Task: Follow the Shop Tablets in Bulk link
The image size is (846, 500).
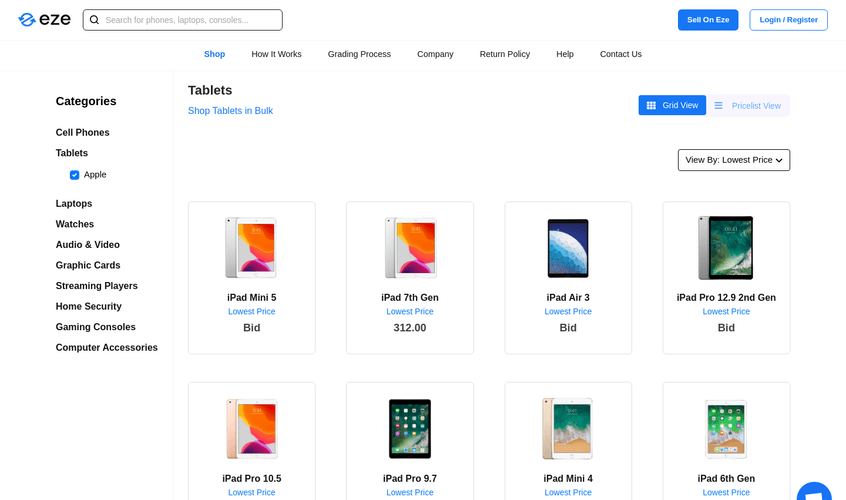Action: tap(230, 111)
